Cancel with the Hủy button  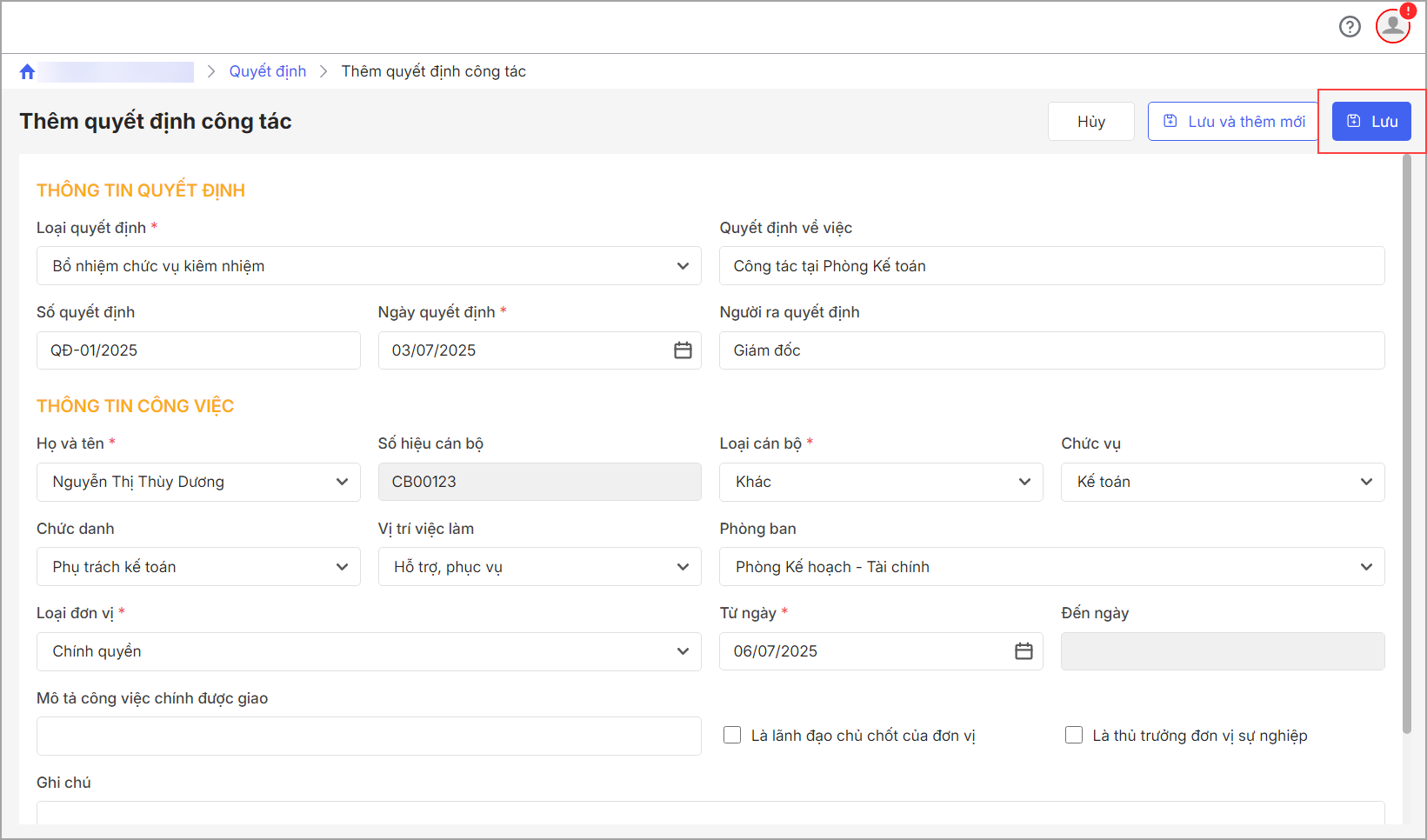(x=1090, y=122)
